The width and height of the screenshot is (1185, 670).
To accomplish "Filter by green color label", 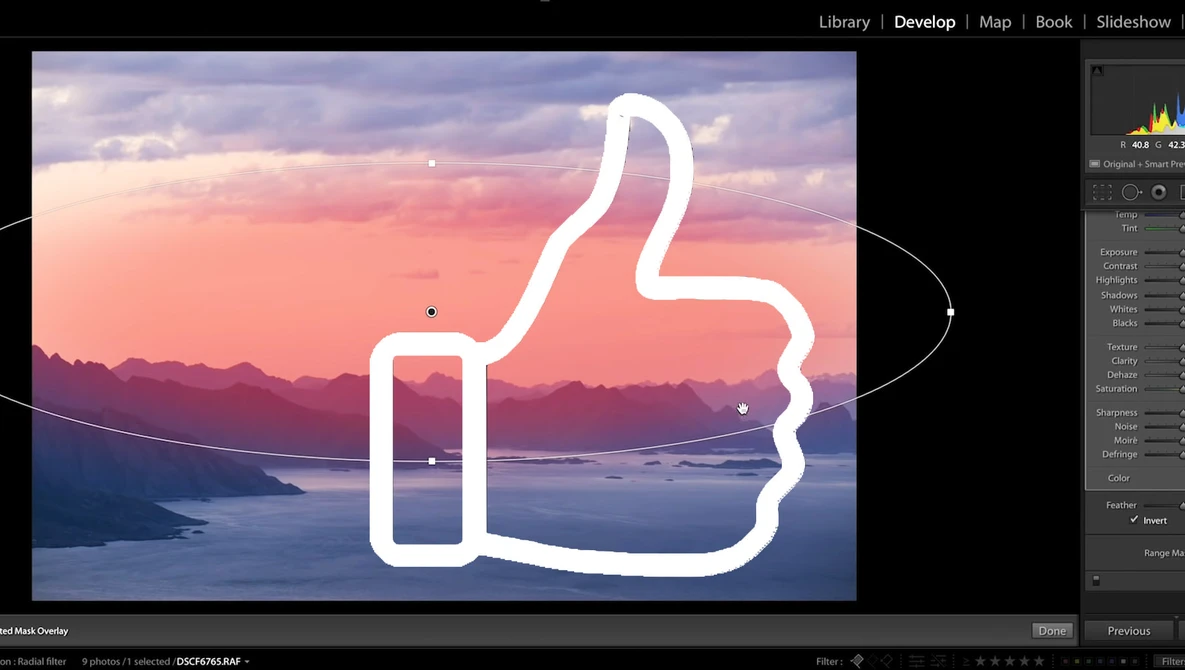I will coord(1088,662).
